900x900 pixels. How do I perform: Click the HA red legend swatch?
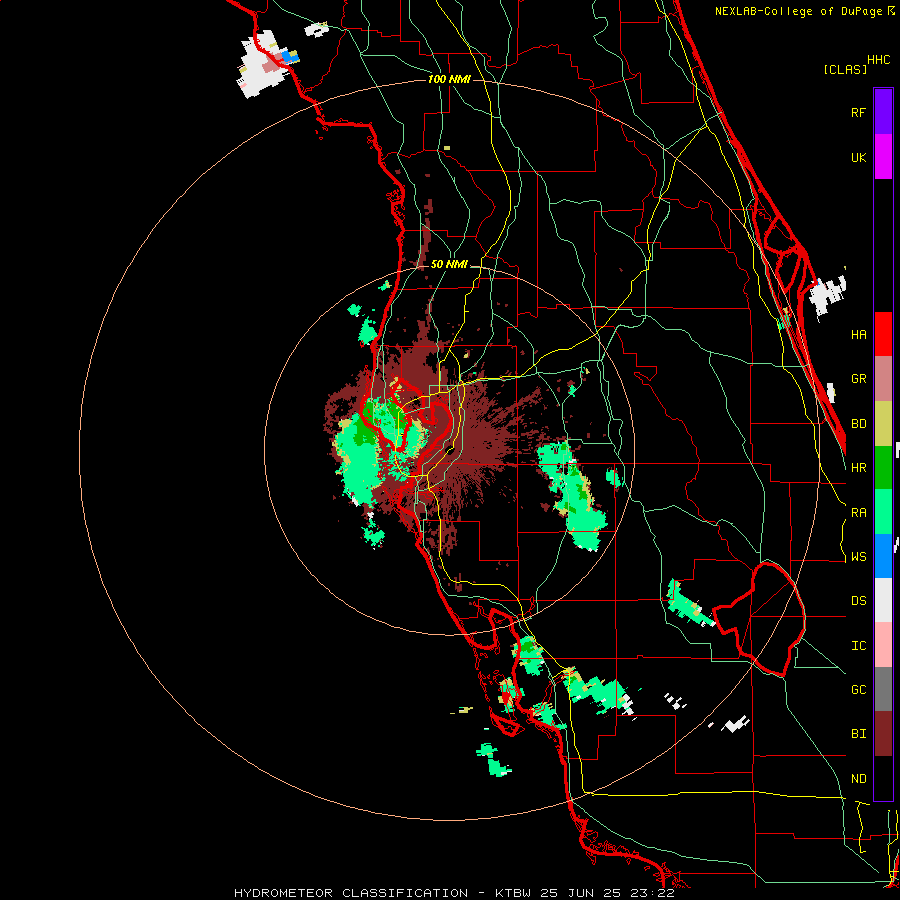[x=883, y=334]
